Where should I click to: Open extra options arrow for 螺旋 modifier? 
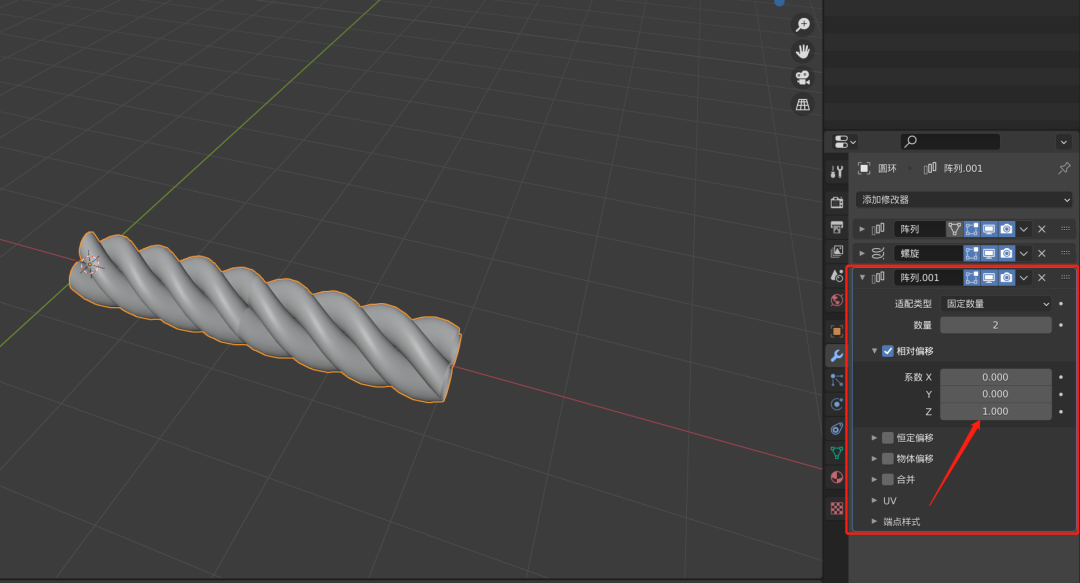(x=1024, y=253)
